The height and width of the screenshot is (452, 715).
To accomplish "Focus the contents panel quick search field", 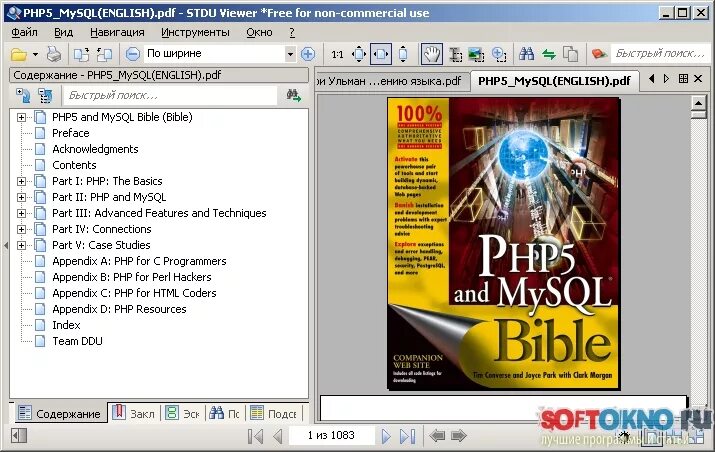I will point(170,95).
